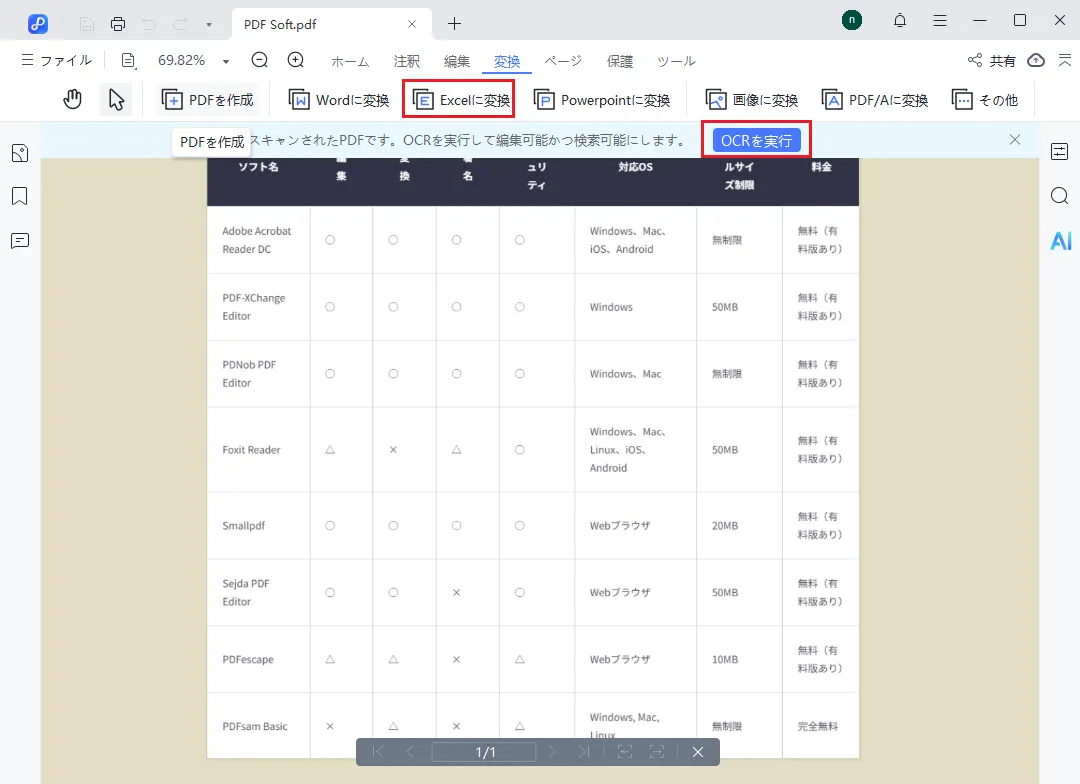This screenshot has width=1080, height=784.
Task: Open the properties panel icon on right
Action: click(x=1059, y=152)
